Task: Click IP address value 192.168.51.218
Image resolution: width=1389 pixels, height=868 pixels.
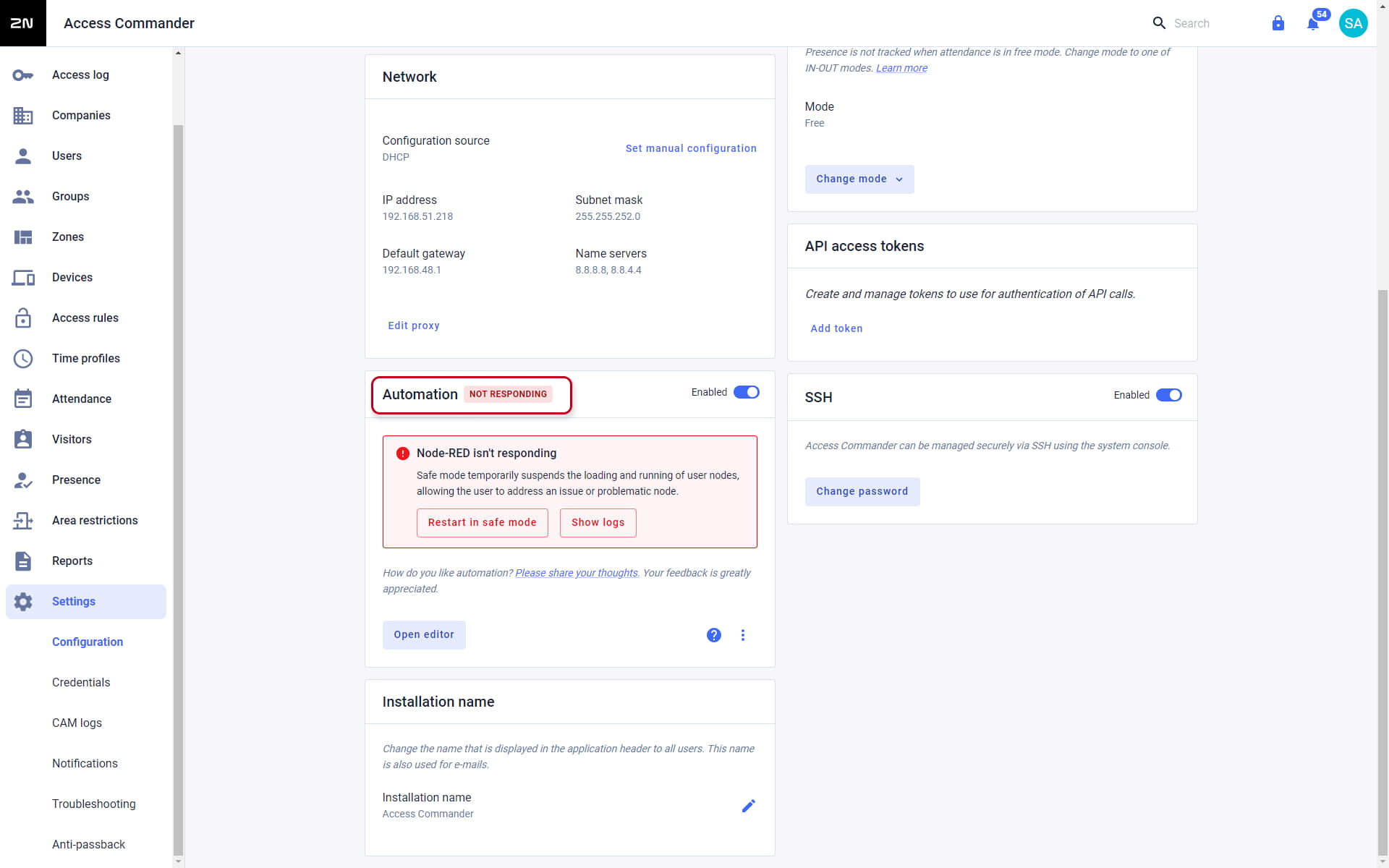Action: point(417,217)
